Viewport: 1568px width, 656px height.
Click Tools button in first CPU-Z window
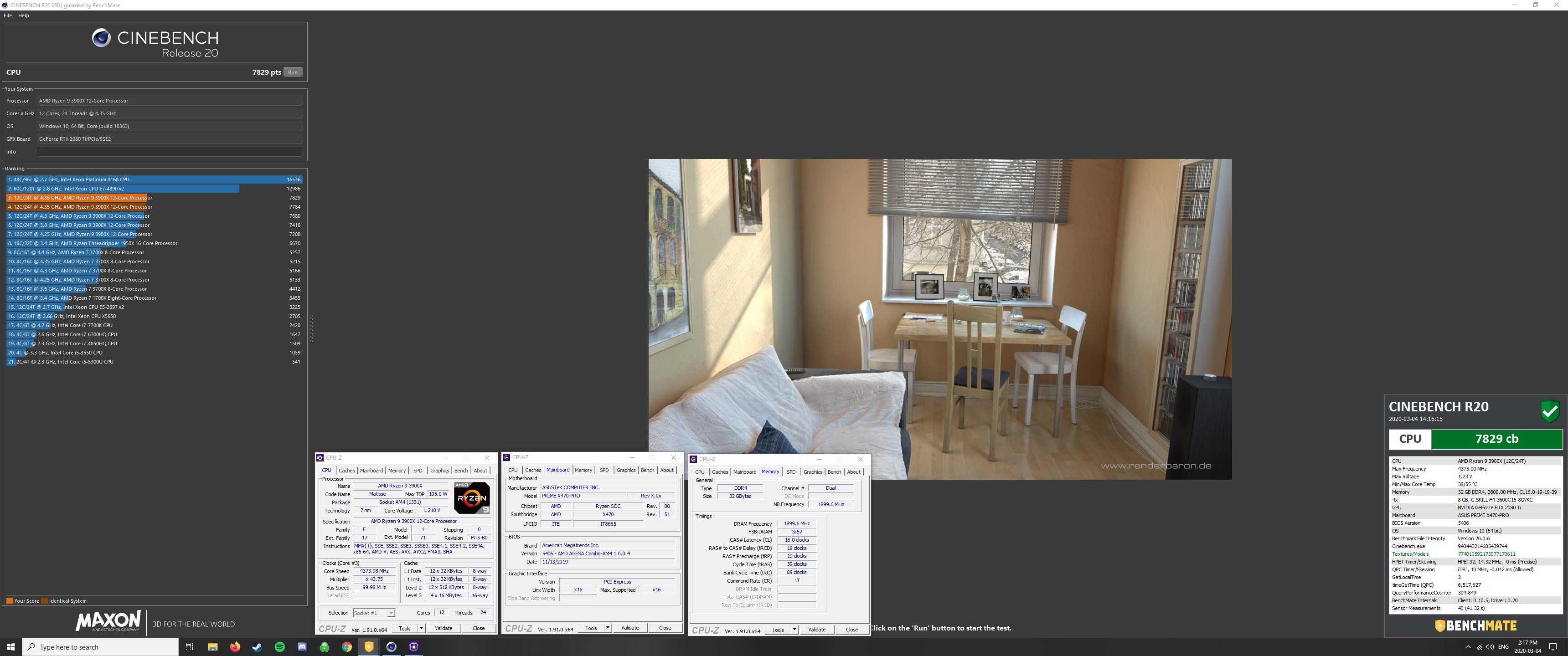(x=405, y=629)
